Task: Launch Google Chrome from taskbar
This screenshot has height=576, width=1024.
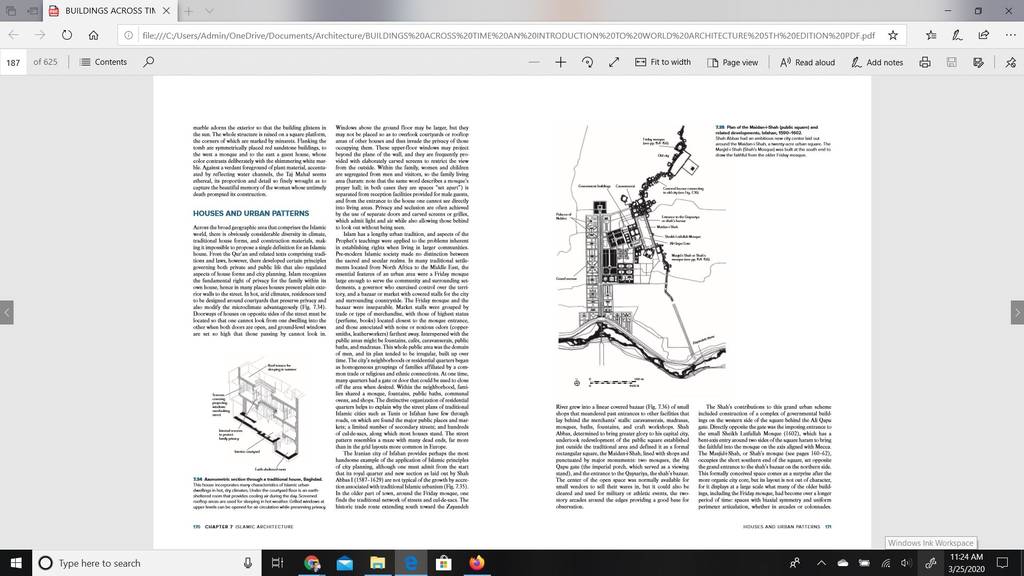Action: tap(312, 563)
